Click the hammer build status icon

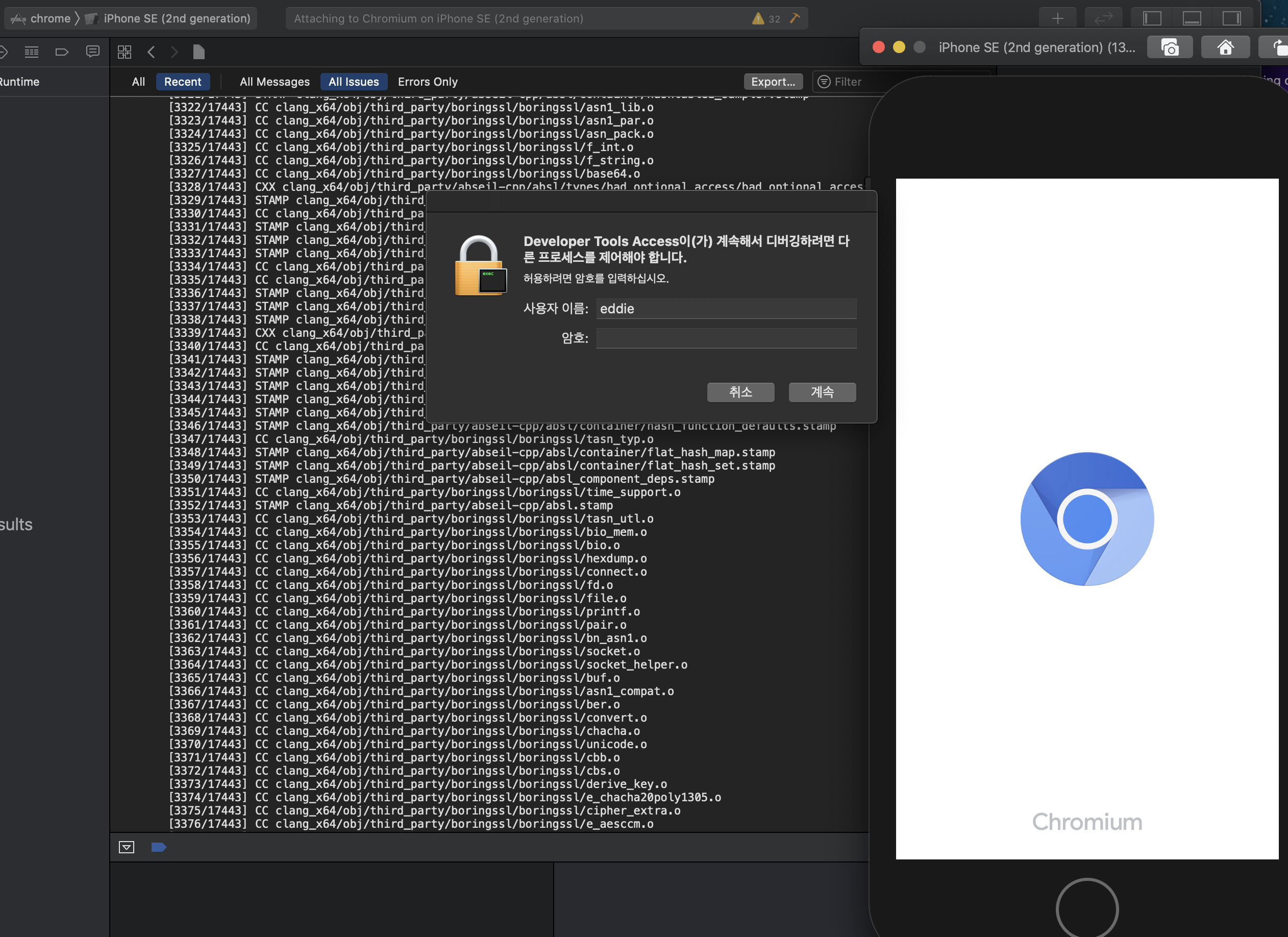[x=795, y=19]
